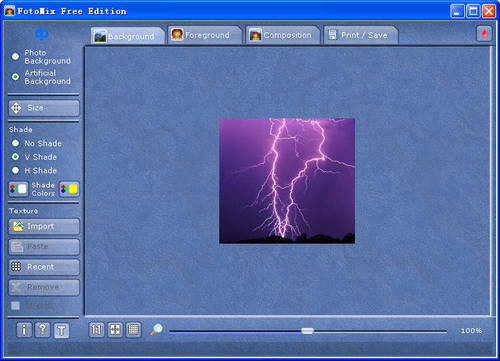This screenshot has width=500, height=361.
Task: Minimize the FotoMix window
Action: pos(457,11)
